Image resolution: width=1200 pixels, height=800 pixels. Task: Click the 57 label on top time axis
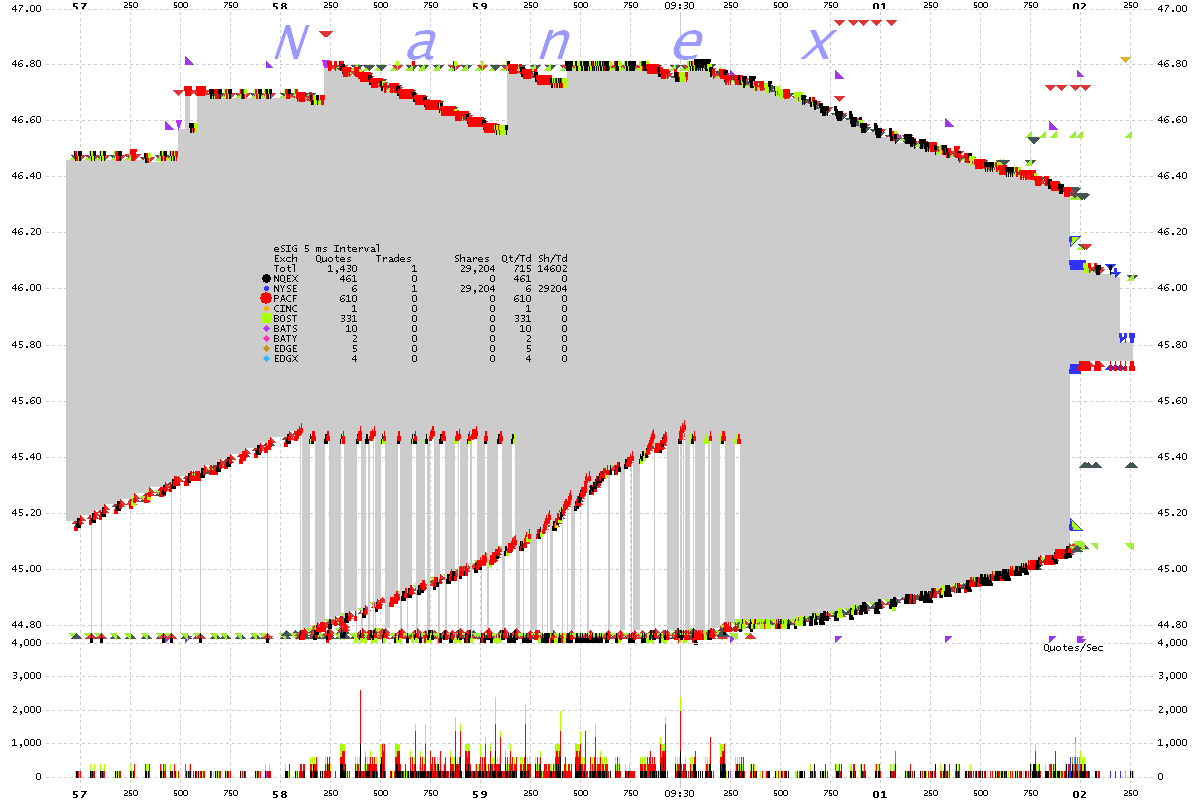point(80,5)
